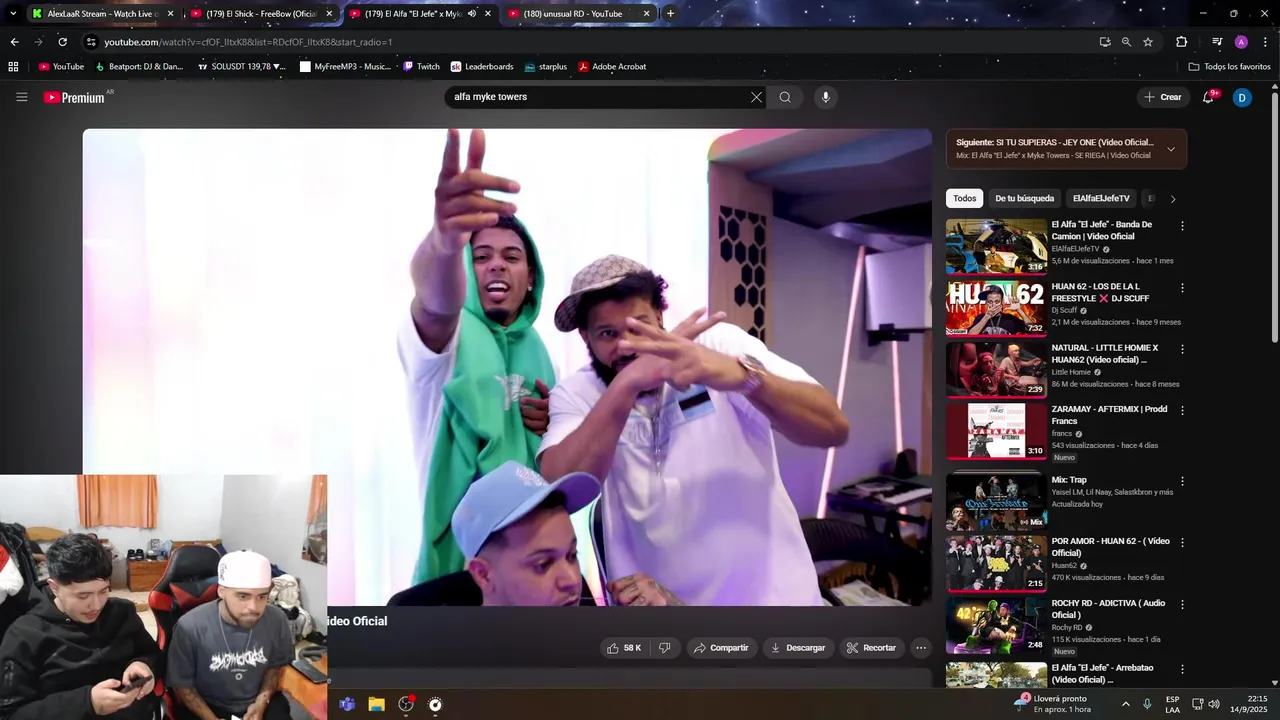The image size is (1280, 720).
Task: Open the browser three-dot menu
Action: pyautogui.click(x=1265, y=42)
